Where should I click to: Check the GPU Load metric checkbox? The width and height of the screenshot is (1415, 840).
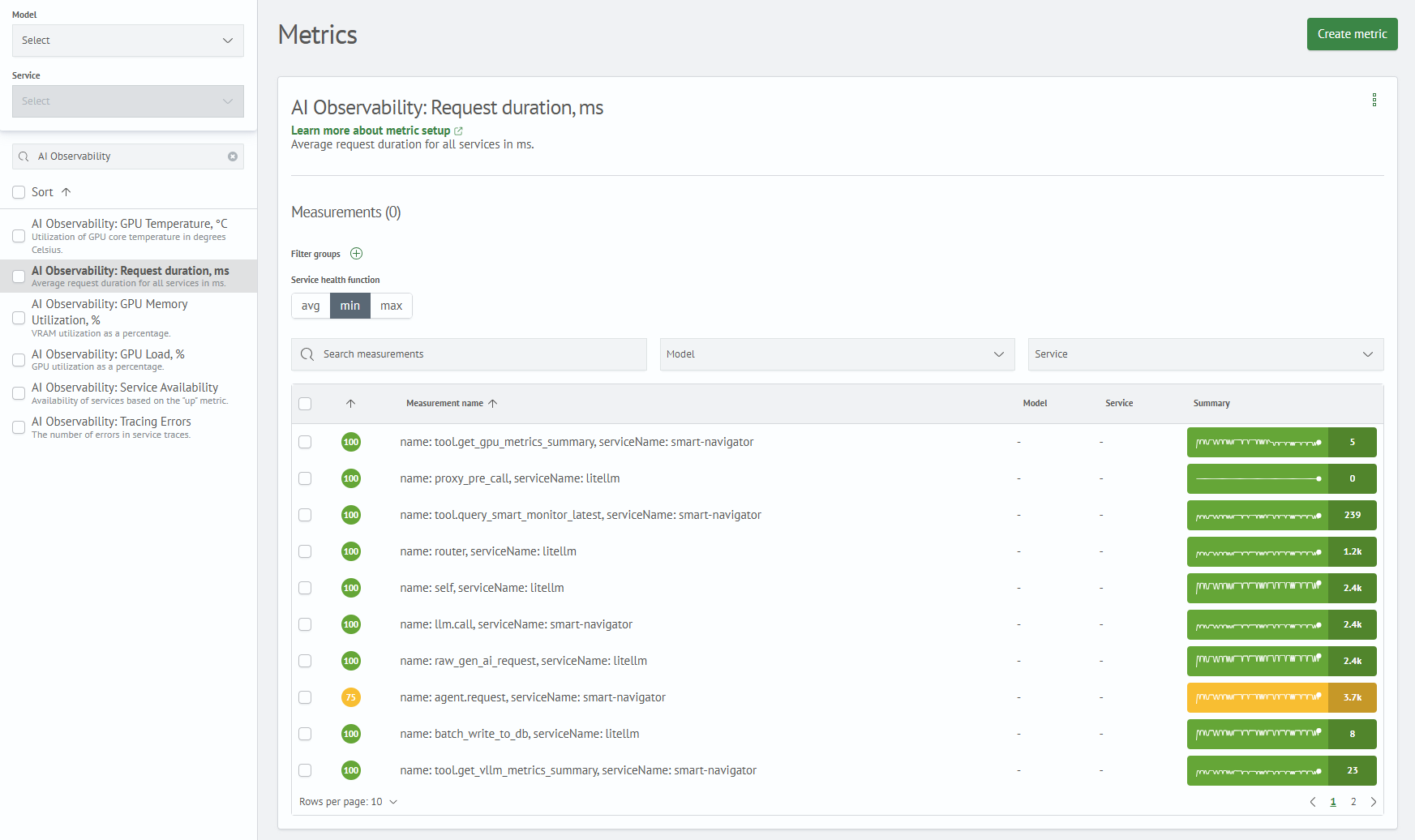pos(19,360)
